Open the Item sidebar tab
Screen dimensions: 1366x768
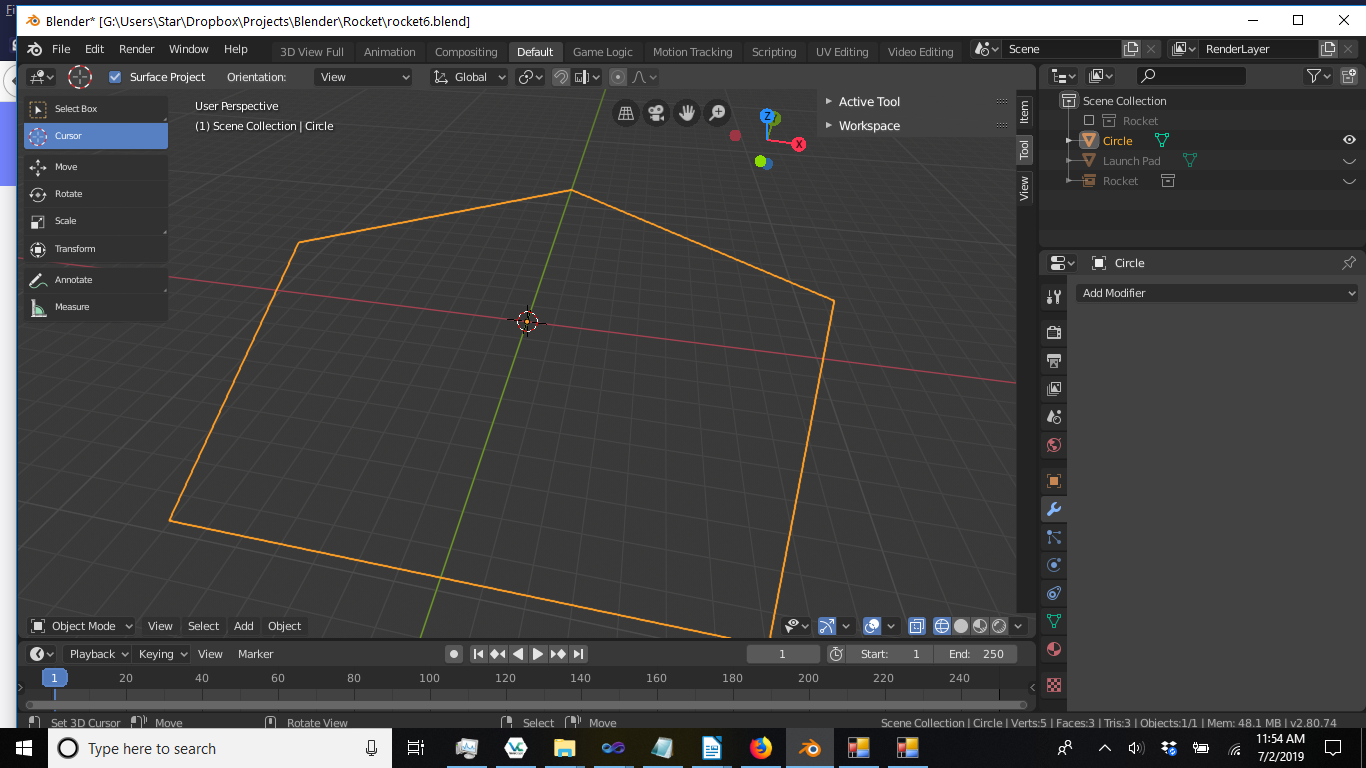1024,112
